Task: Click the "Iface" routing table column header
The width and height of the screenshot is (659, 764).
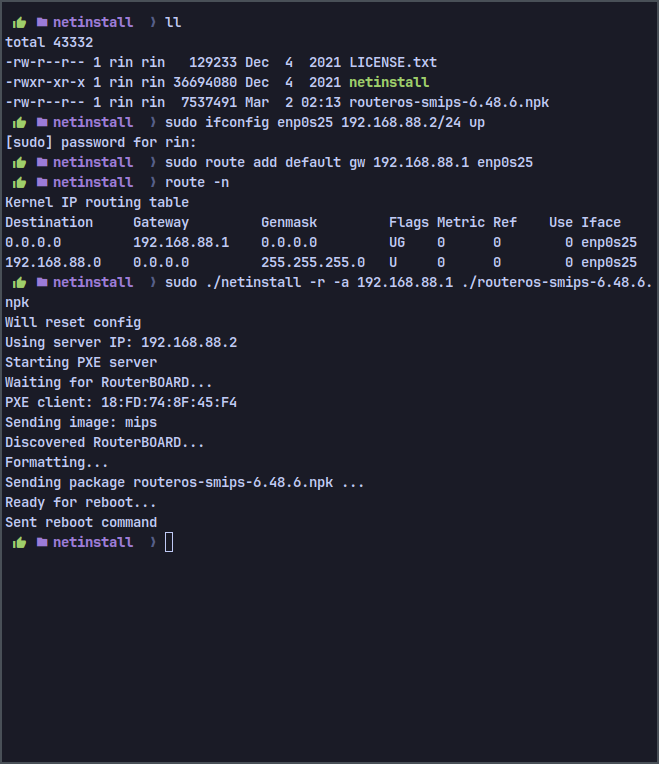Action: click(601, 222)
